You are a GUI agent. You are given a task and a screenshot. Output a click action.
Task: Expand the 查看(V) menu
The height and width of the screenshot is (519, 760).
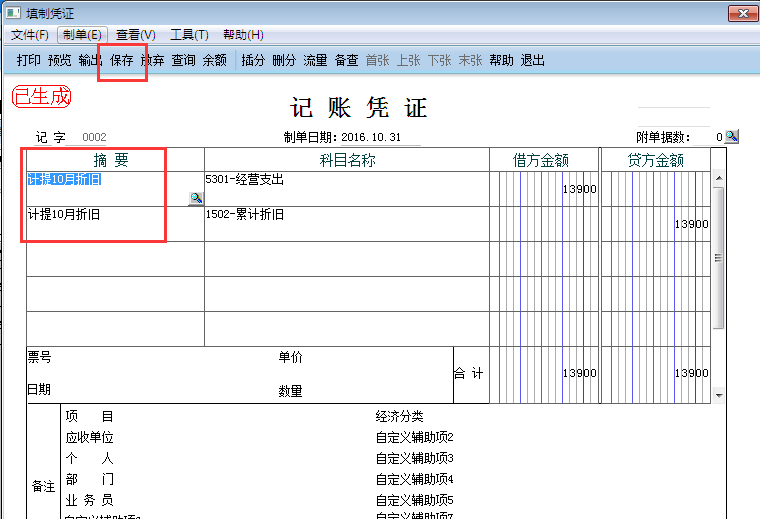tap(136, 35)
